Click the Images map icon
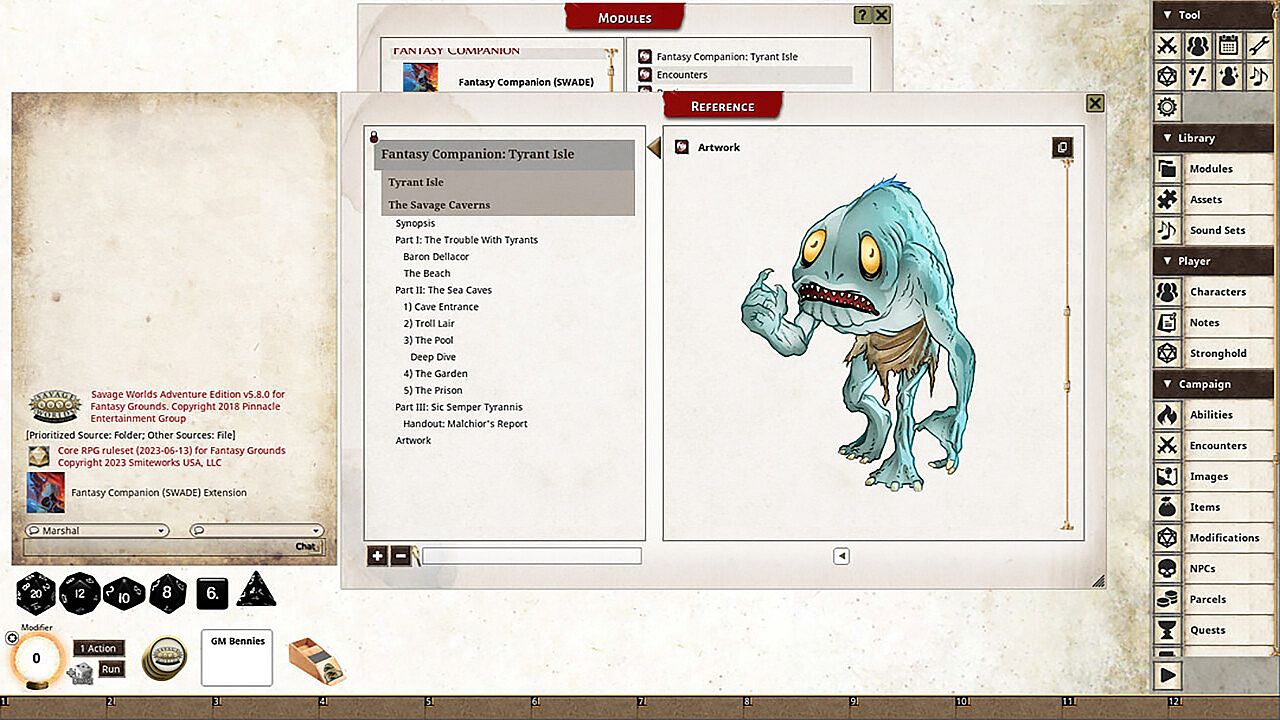Screen dimensions: 1280x720 (x=1167, y=477)
